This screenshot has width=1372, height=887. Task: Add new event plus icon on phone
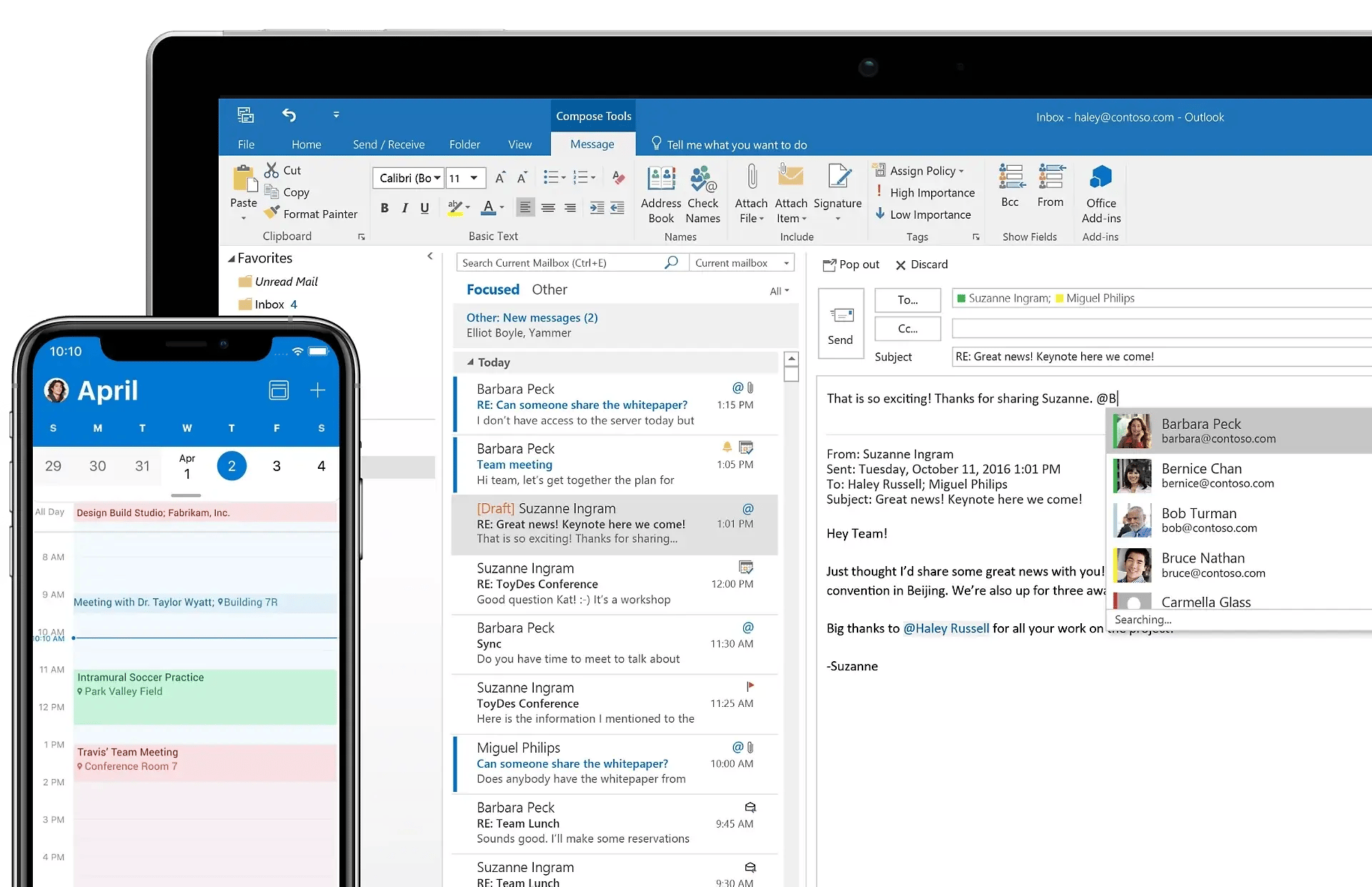click(x=318, y=390)
